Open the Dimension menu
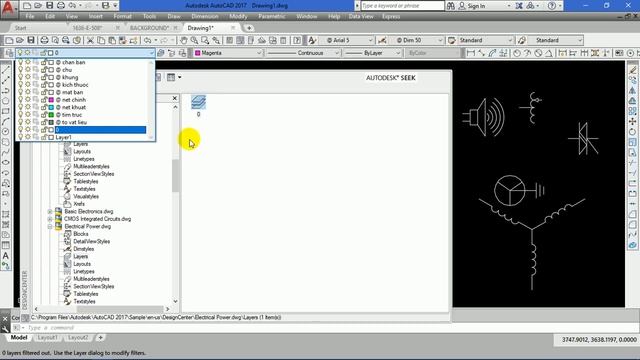Screen dimensions: 640x360 (x=204, y=16)
